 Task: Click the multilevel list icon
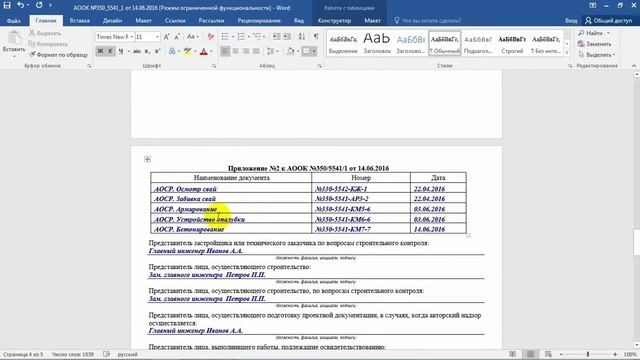coord(257,37)
